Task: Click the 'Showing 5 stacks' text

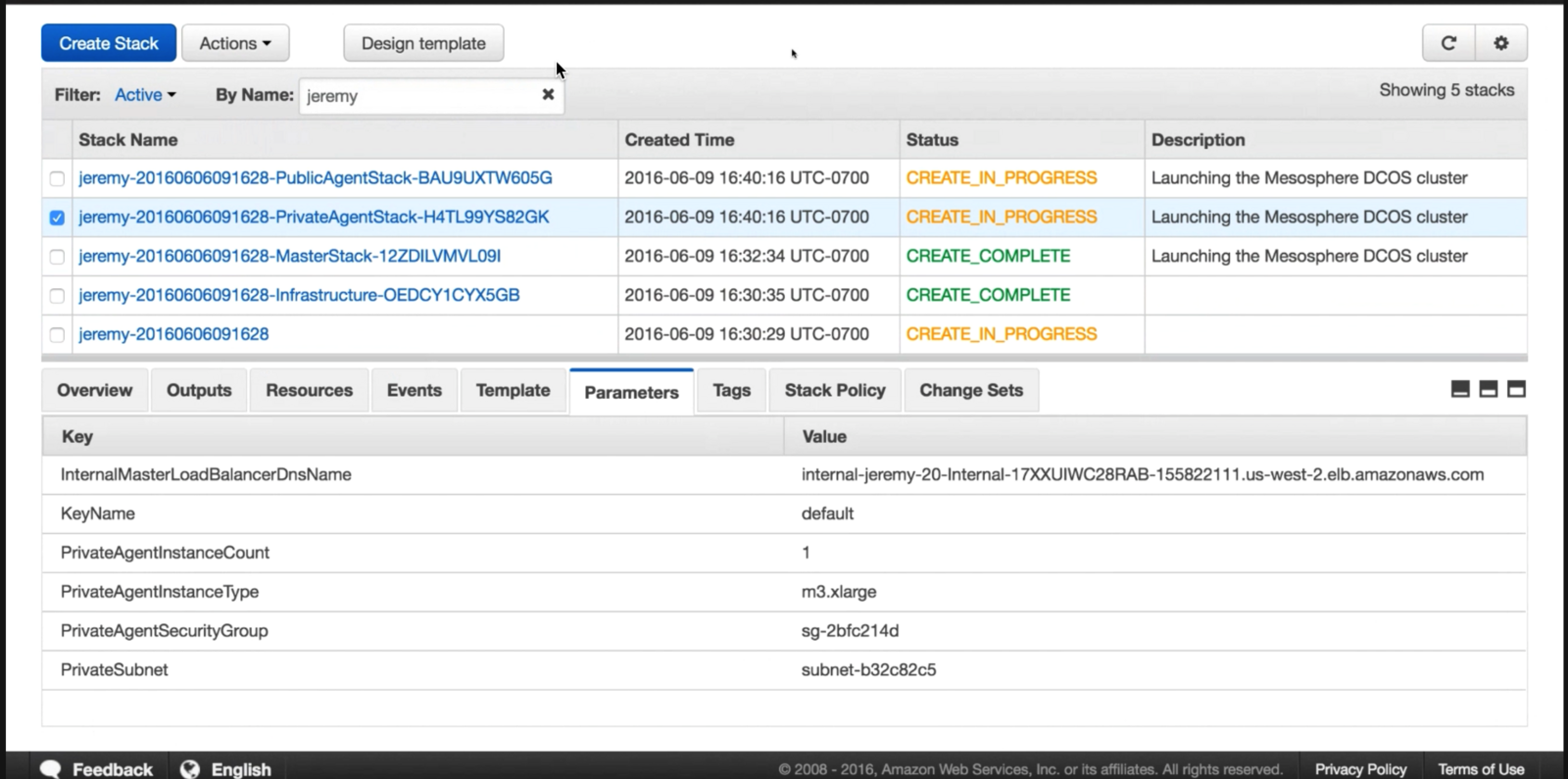Action: click(1446, 90)
